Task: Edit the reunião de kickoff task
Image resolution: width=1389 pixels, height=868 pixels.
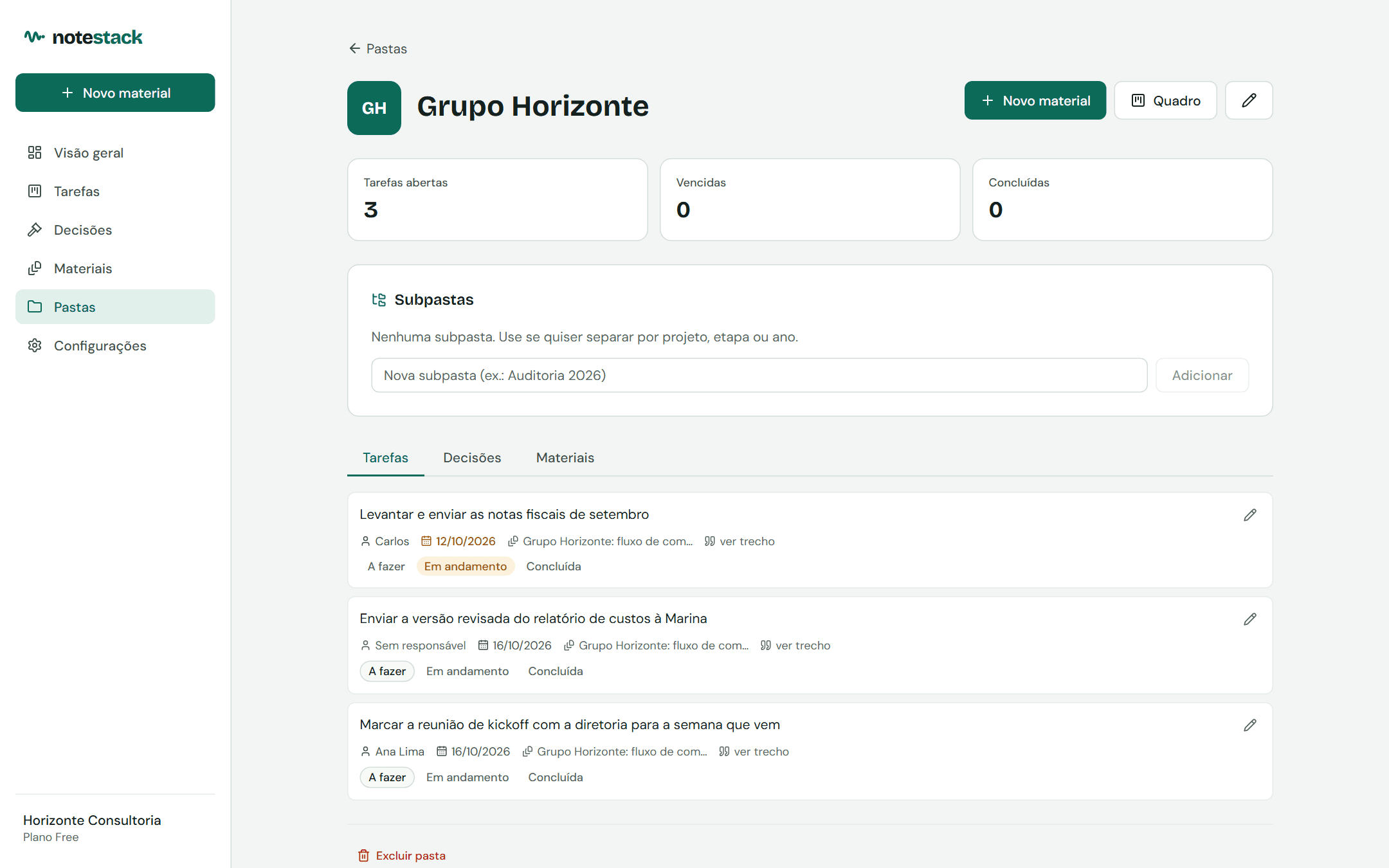Action: (x=1250, y=725)
